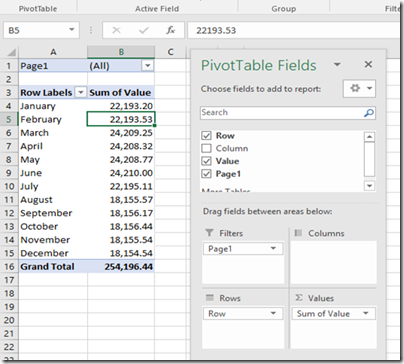The image size is (404, 364).
Task: Select the October row label
Action: click(x=53, y=226)
